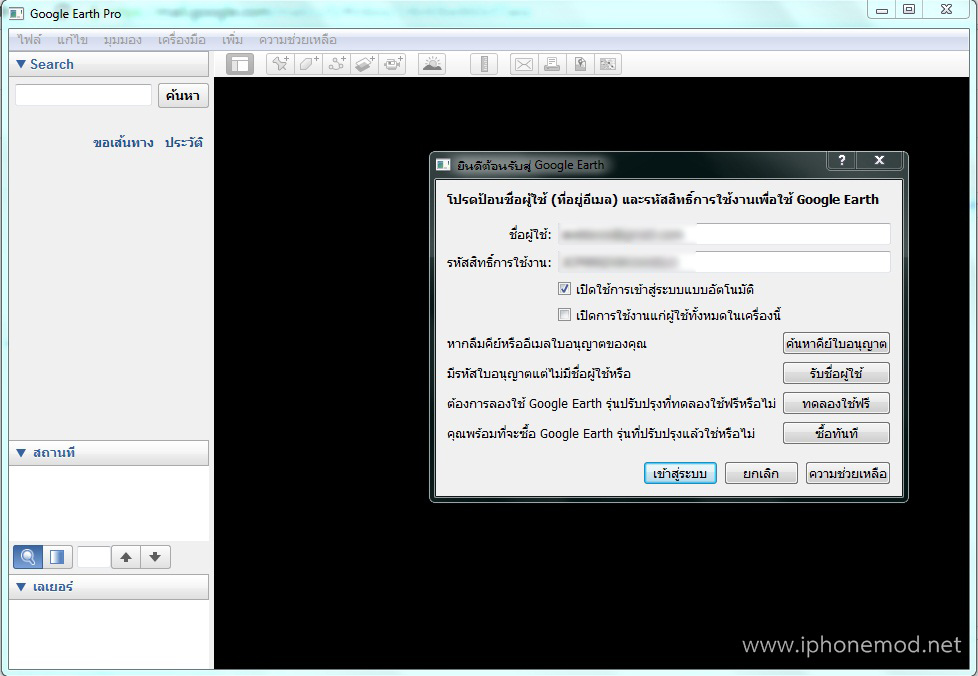The height and width of the screenshot is (676, 978).
Task: Close the welcome dialog with X
Action: tap(879, 160)
